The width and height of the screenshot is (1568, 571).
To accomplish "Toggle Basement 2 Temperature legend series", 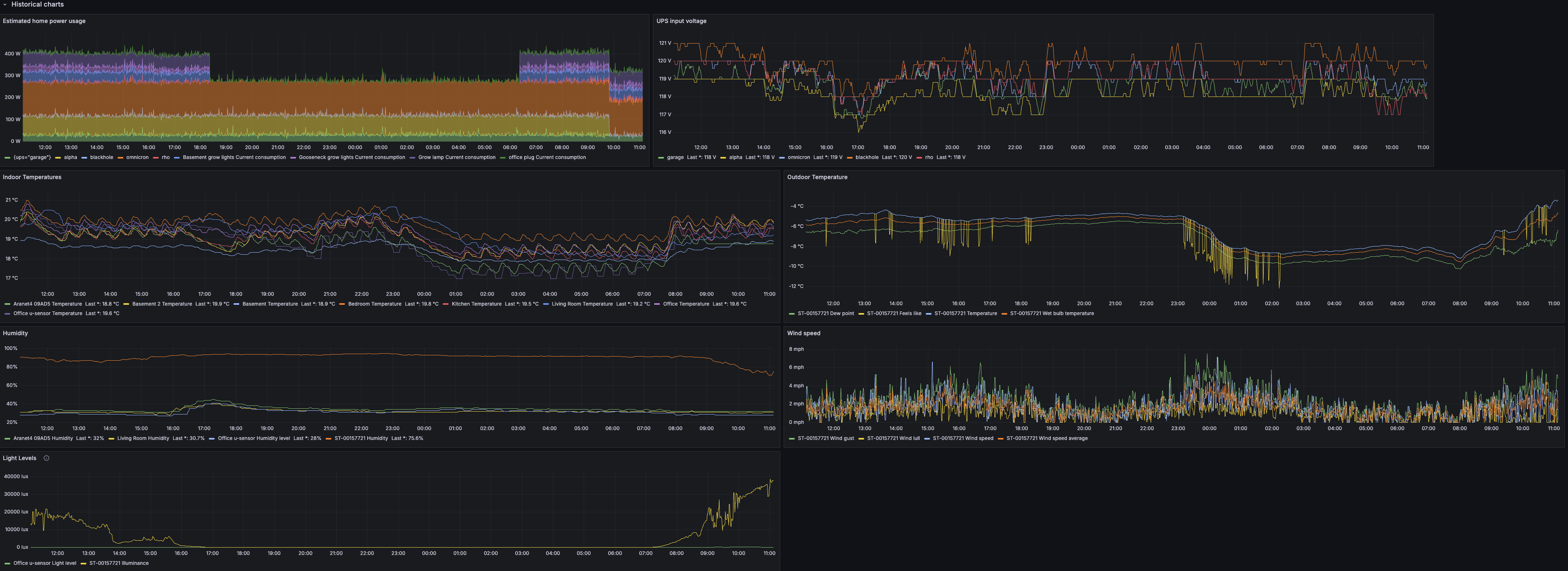I will tap(162, 304).
